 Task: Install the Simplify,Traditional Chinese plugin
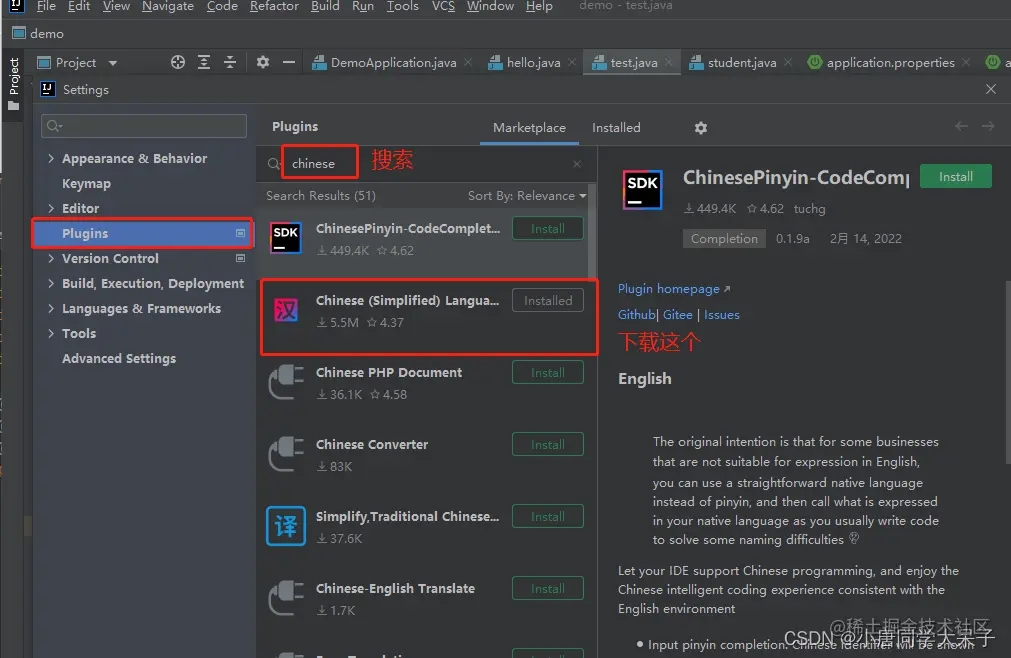click(548, 517)
